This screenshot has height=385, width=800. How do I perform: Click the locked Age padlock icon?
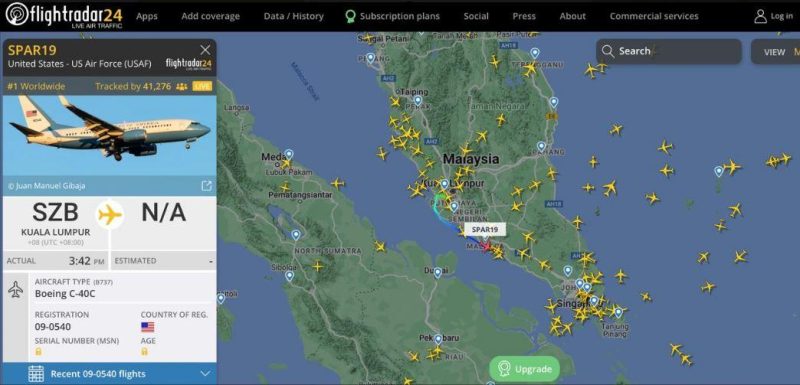[x=144, y=351]
